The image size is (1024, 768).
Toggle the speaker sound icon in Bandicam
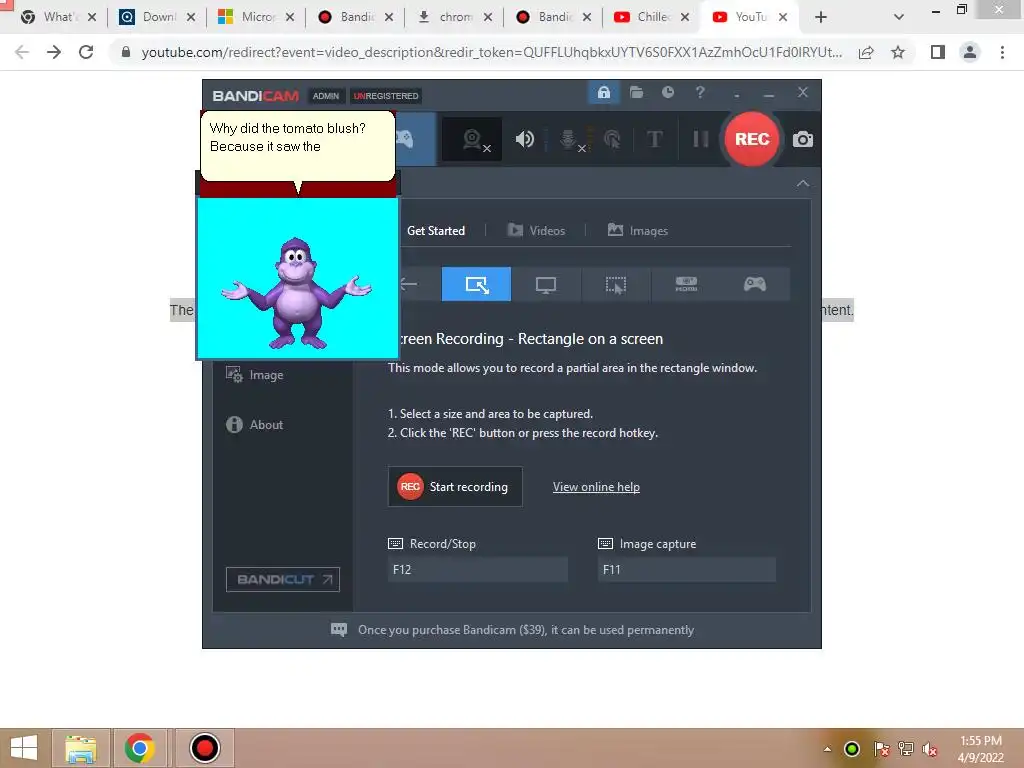pyautogui.click(x=524, y=139)
